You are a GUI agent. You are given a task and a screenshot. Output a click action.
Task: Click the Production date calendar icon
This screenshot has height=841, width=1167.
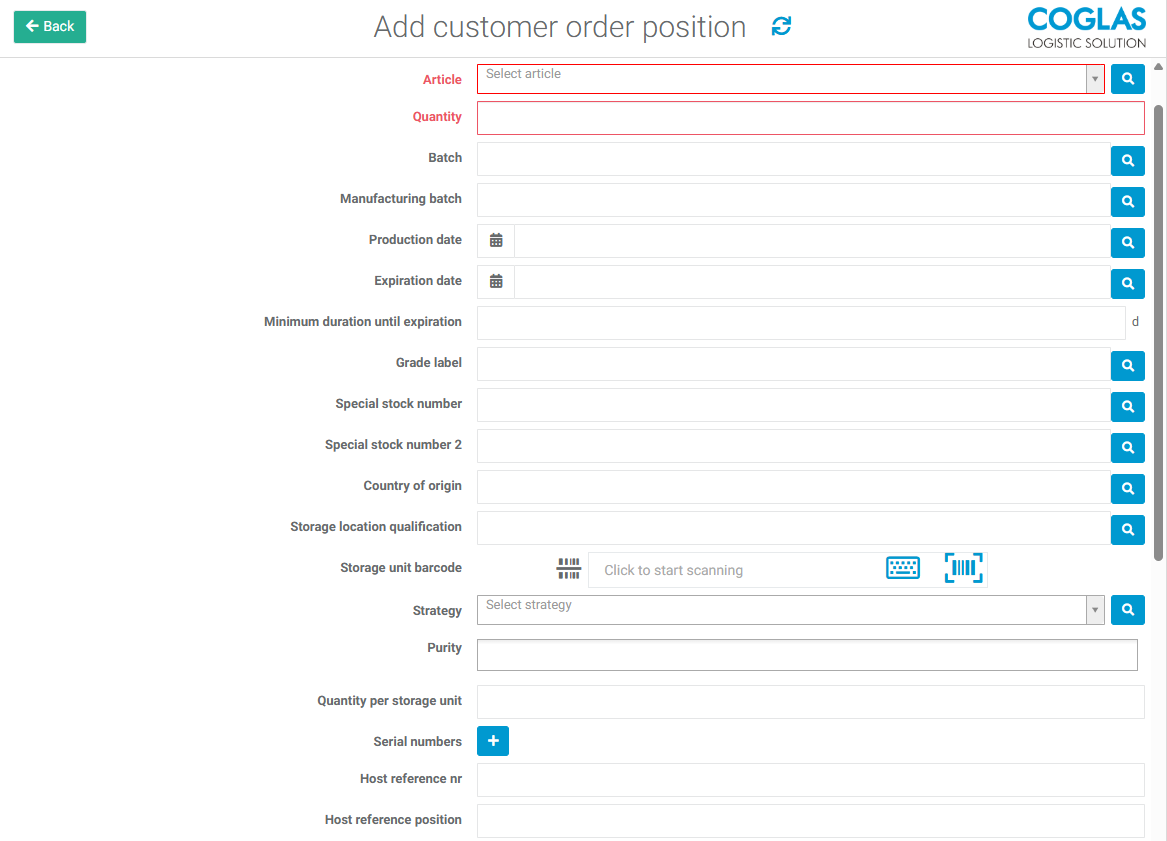[496, 241]
